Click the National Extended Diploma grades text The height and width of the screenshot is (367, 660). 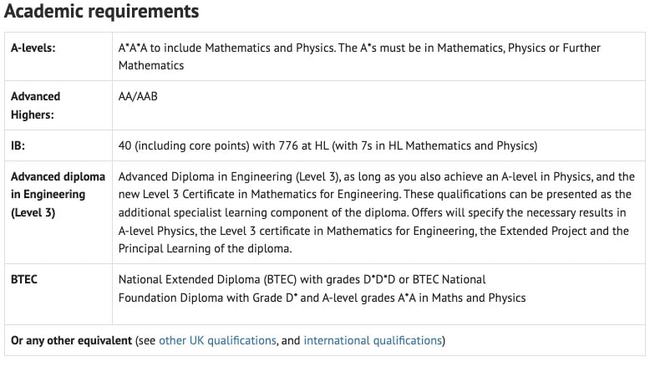tap(302, 279)
